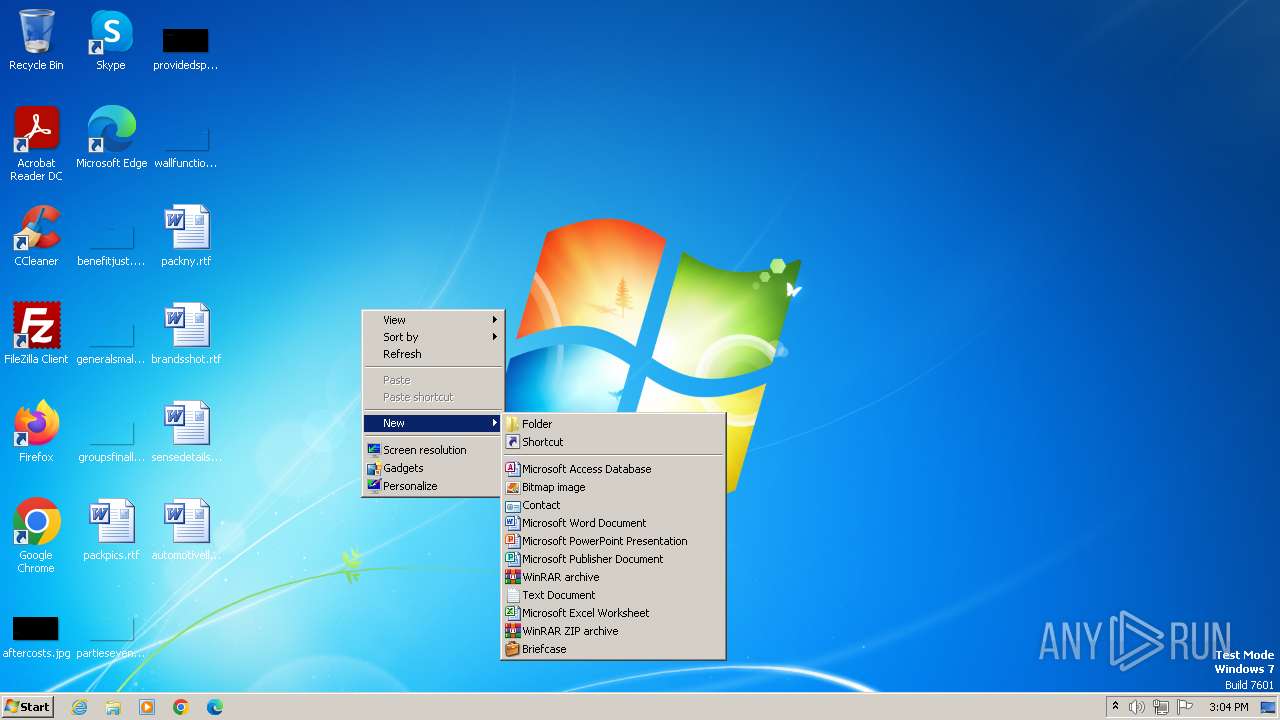Select the sensedetails document icon
This screenshot has width=1280, height=720.
click(186, 432)
